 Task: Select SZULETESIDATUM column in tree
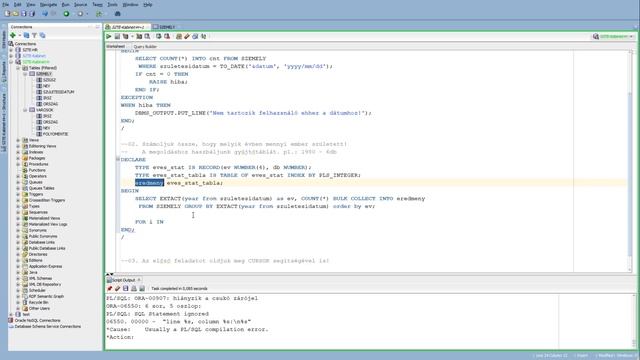click(x=58, y=92)
